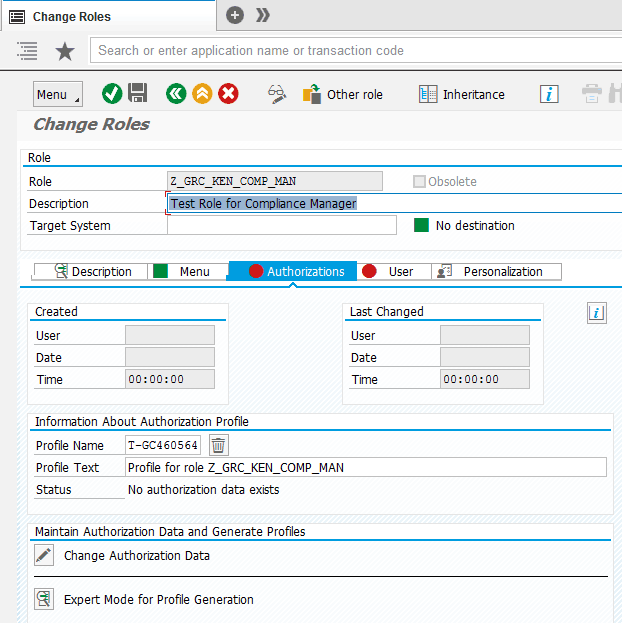Screen dimensions: 622x623
Task: Click the red Cancel icon
Action: pyautogui.click(x=228, y=94)
